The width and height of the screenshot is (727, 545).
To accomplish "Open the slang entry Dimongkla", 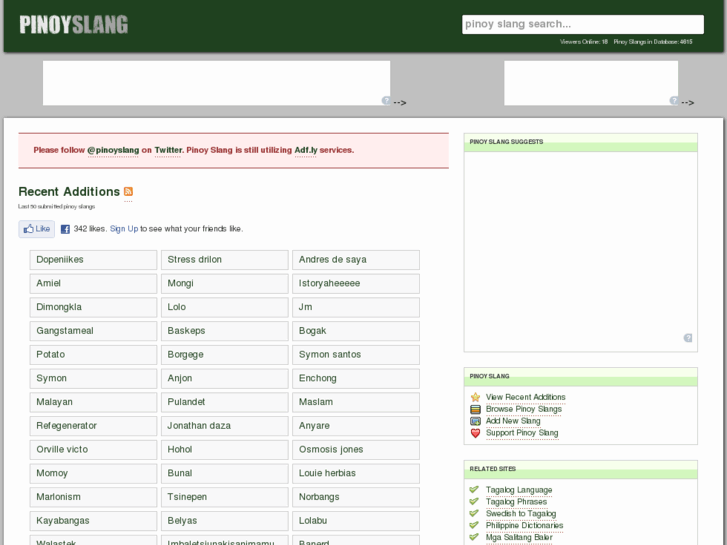I will [x=93, y=307].
